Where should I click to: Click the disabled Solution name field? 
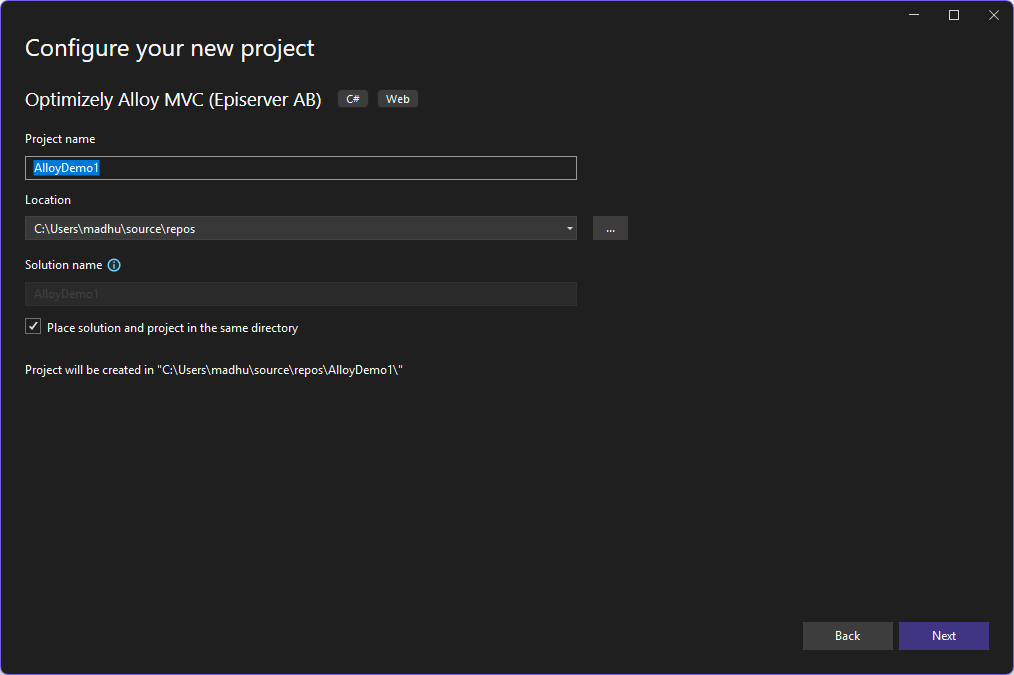coord(300,294)
